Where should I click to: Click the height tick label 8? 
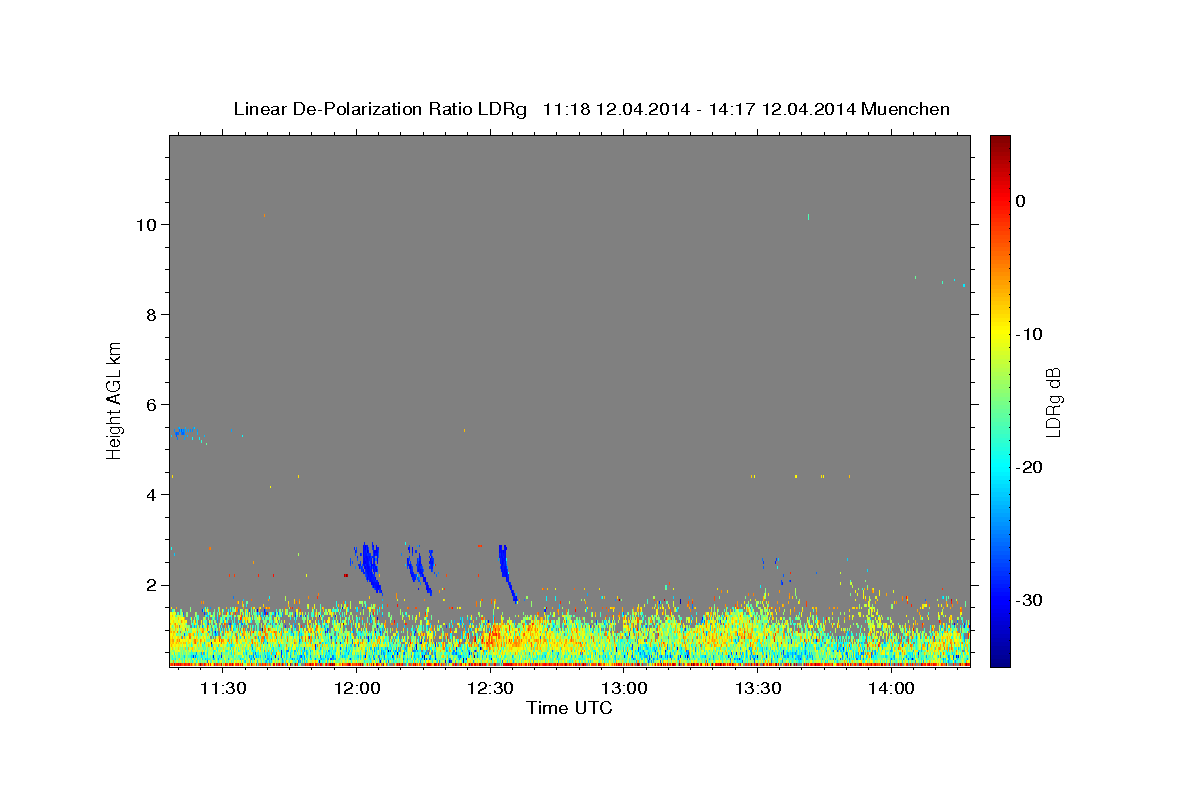coord(150,314)
